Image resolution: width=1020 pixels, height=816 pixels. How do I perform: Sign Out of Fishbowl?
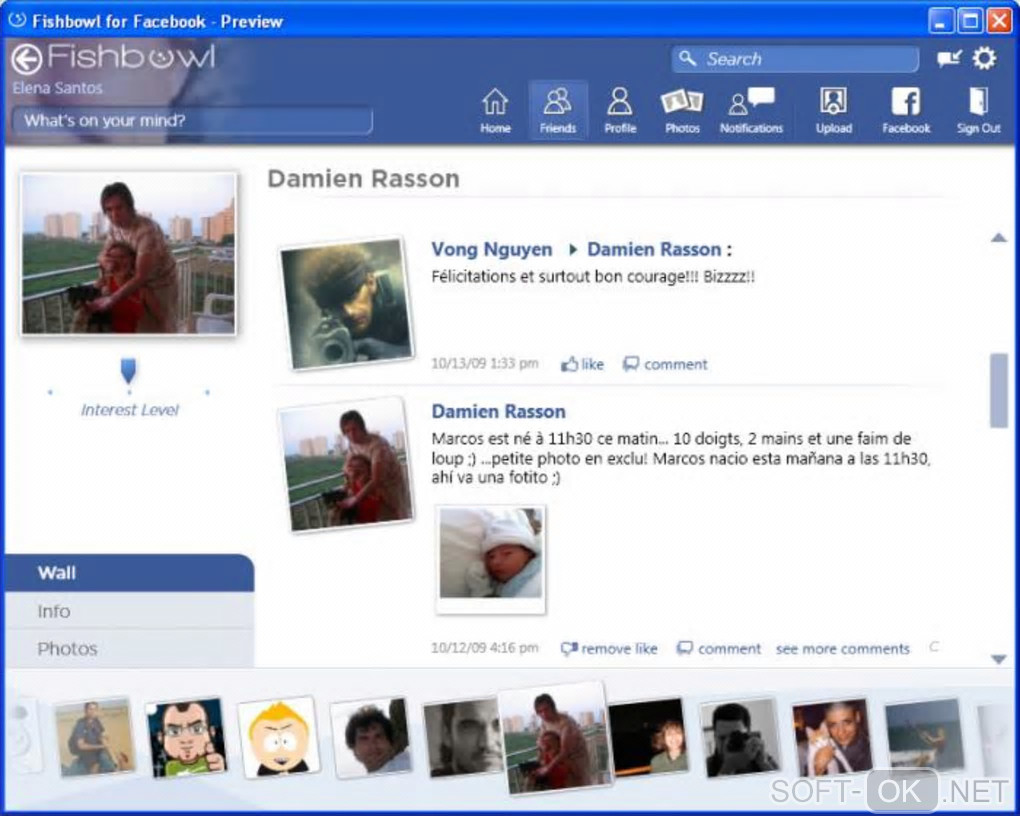pos(978,111)
